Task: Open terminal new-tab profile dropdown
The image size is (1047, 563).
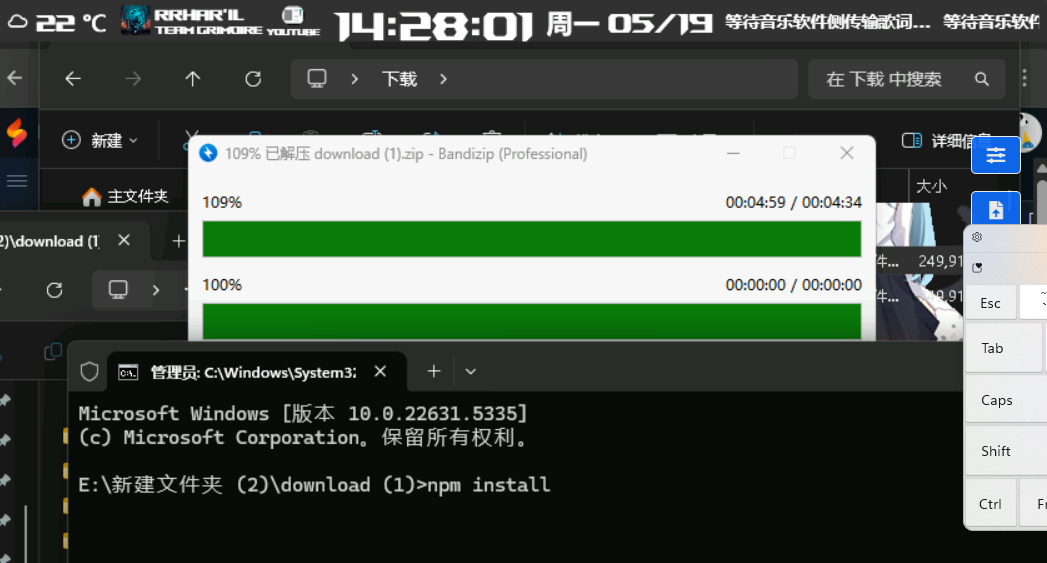Action: (x=471, y=372)
